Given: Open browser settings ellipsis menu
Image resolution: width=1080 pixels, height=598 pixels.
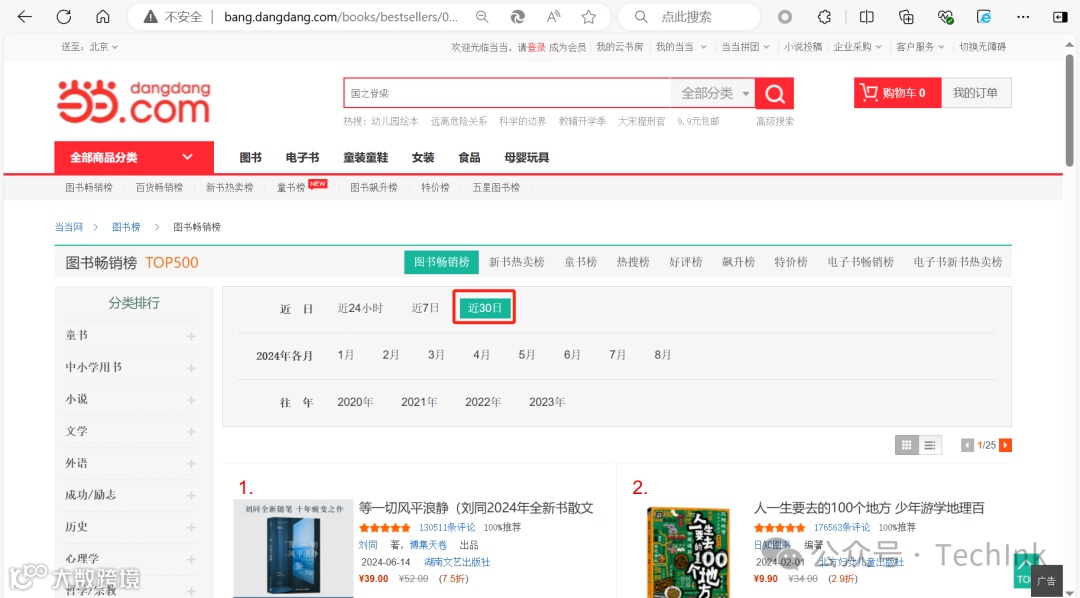Looking at the screenshot, I should point(1023,17).
